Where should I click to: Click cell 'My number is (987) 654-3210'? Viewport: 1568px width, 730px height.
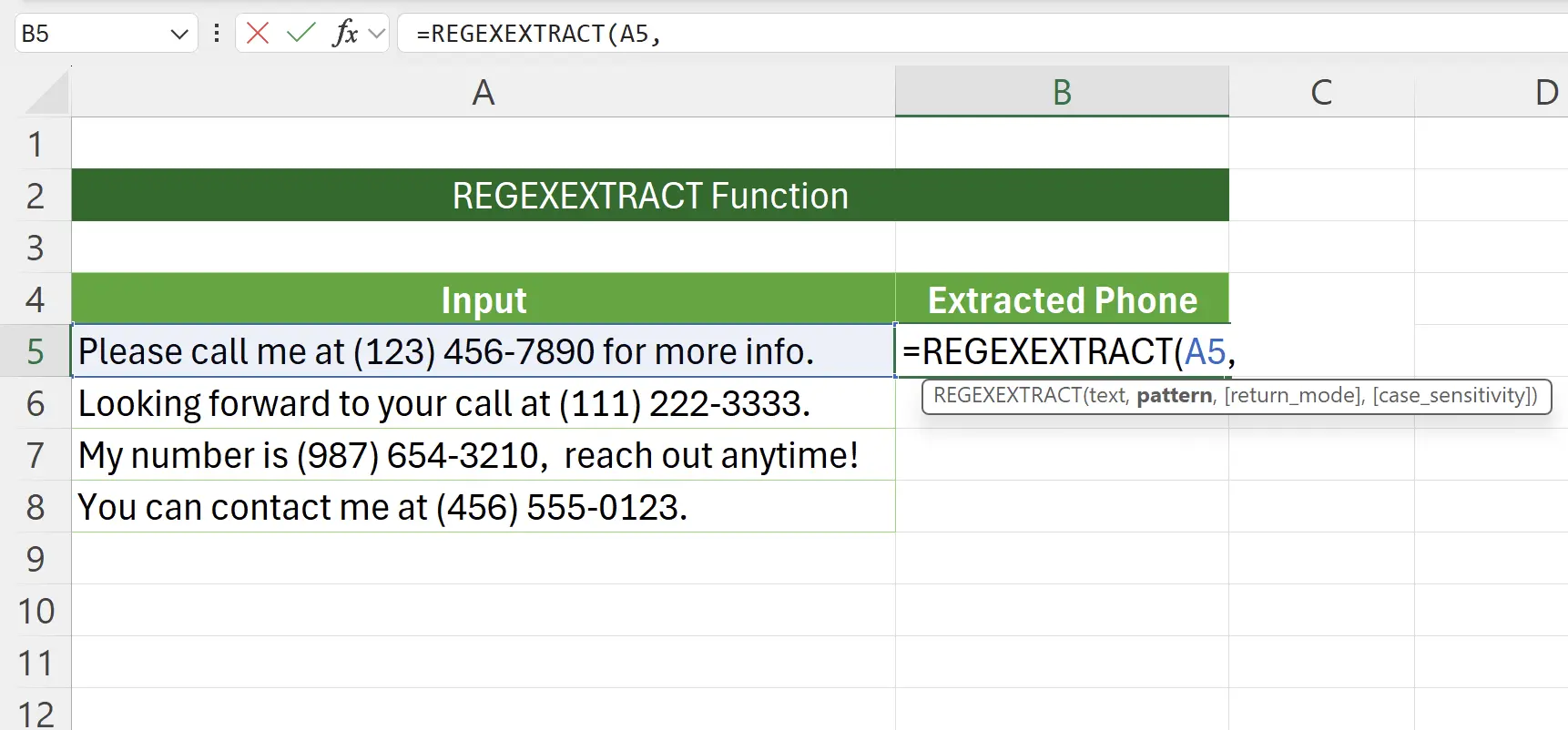coord(484,455)
